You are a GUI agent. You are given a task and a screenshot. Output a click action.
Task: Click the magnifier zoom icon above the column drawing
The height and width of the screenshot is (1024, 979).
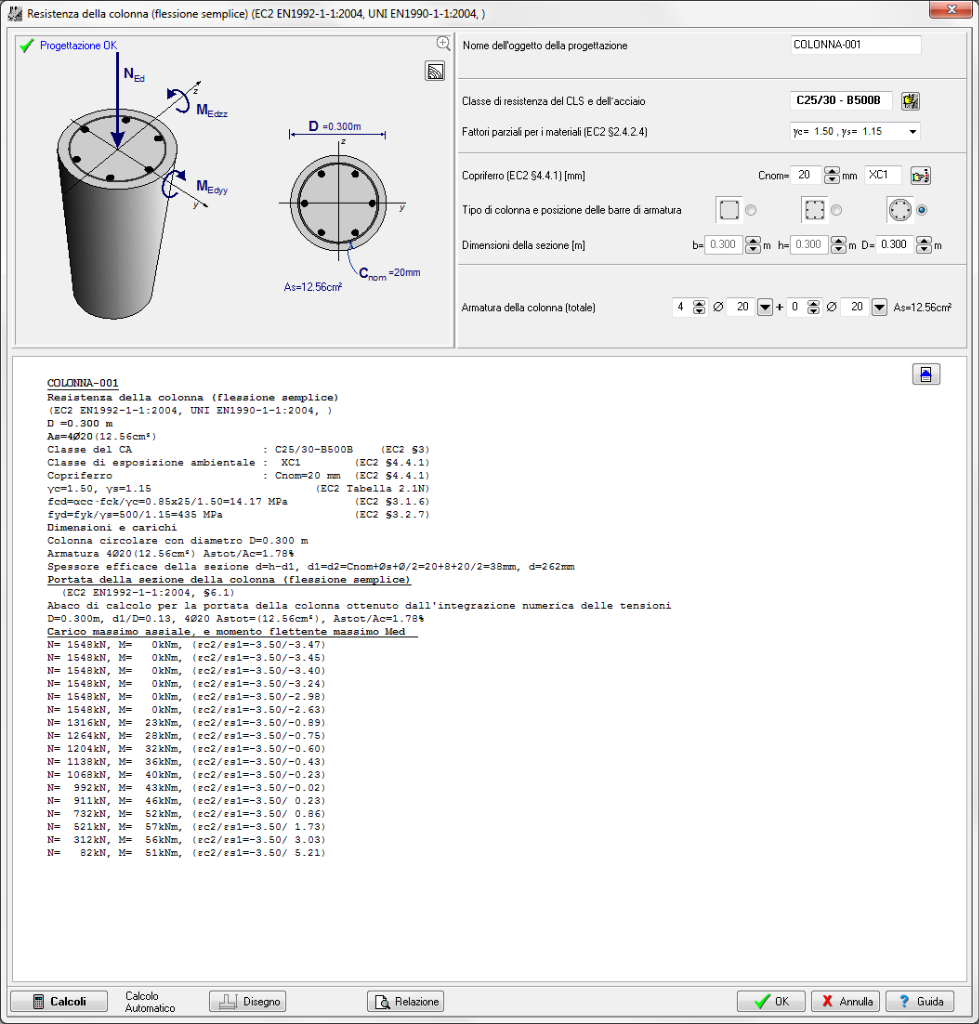[x=443, y=43]
